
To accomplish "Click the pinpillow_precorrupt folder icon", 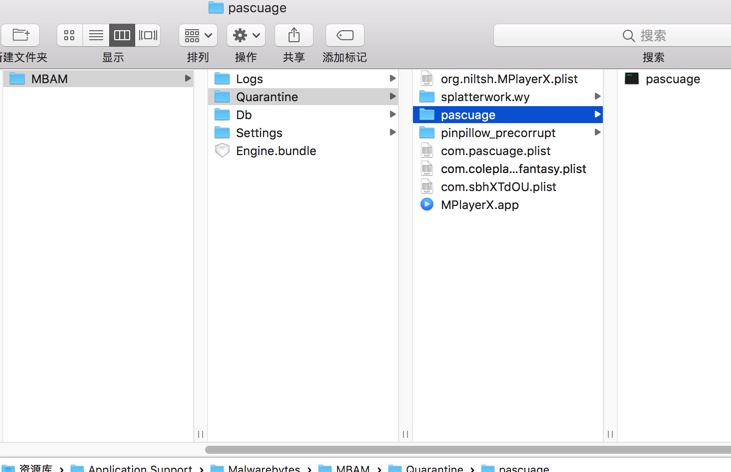I will tap(427, 133).
